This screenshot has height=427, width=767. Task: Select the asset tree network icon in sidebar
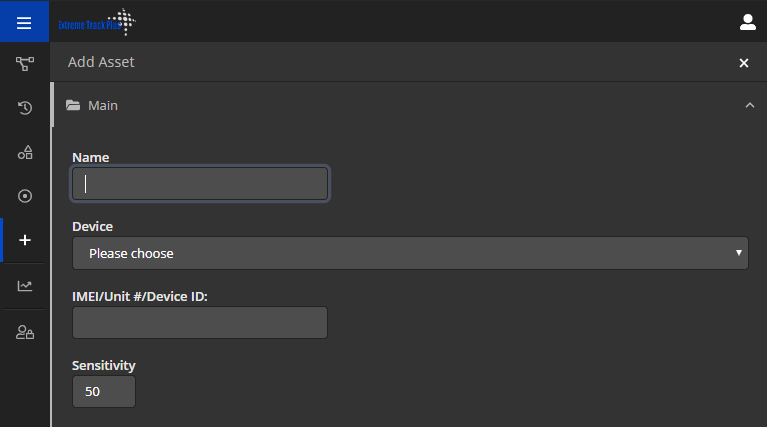[x=25, y=64]
